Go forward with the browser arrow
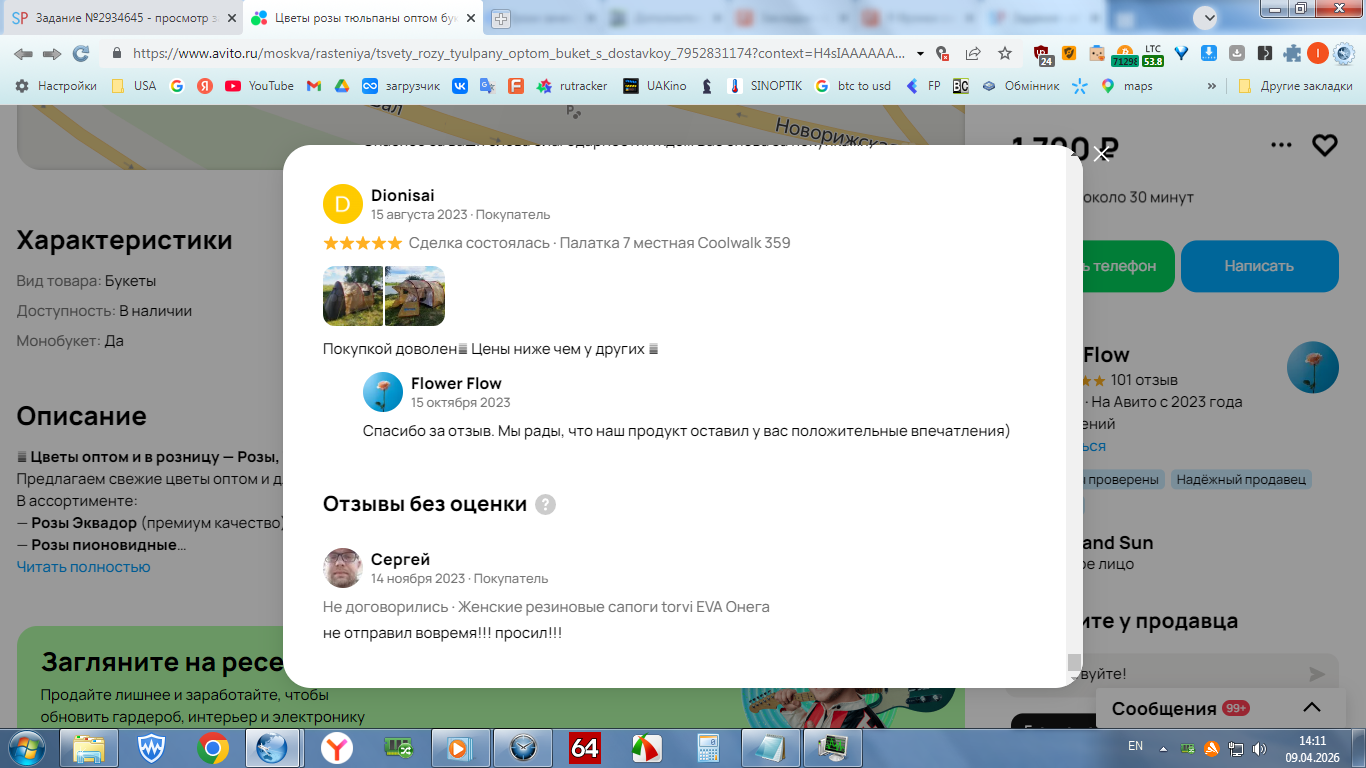The width and height of the screenshot is (1366, 768). point(52,53)
